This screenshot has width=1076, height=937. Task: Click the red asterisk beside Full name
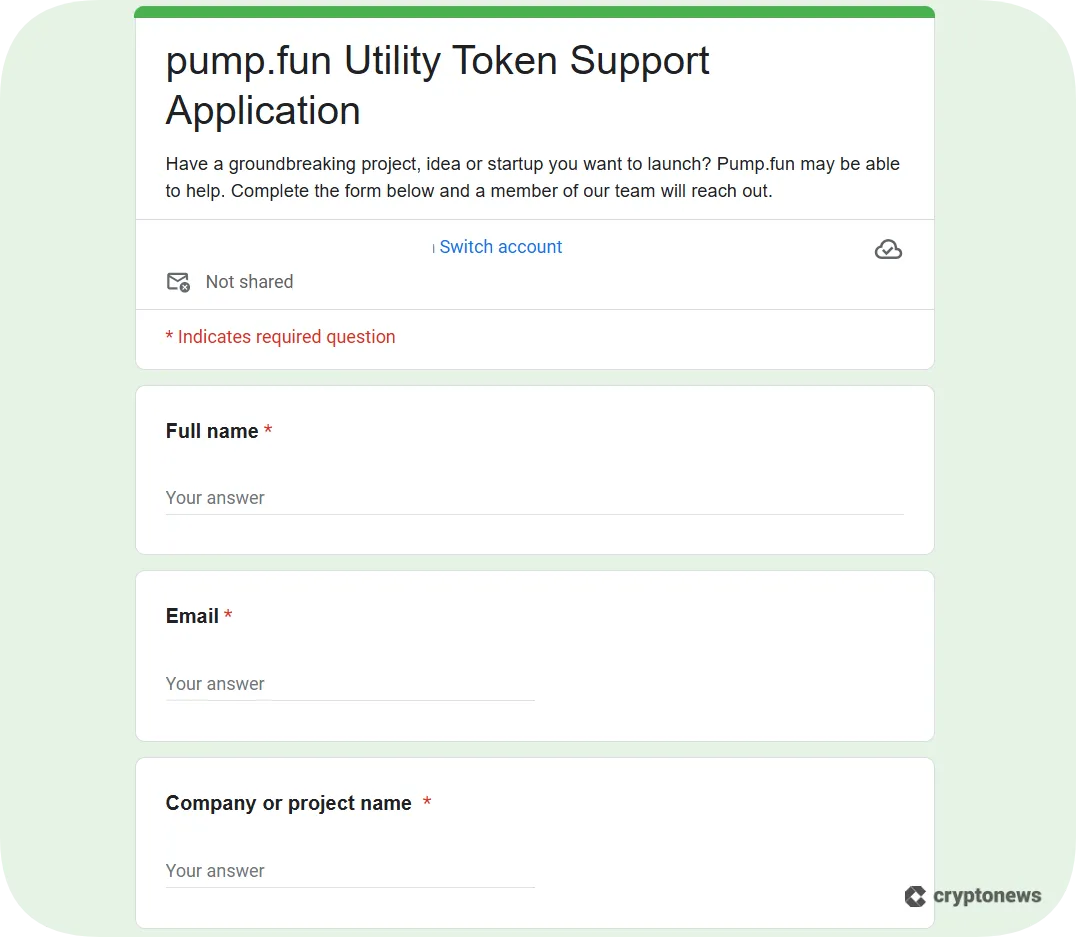point(268,430)
